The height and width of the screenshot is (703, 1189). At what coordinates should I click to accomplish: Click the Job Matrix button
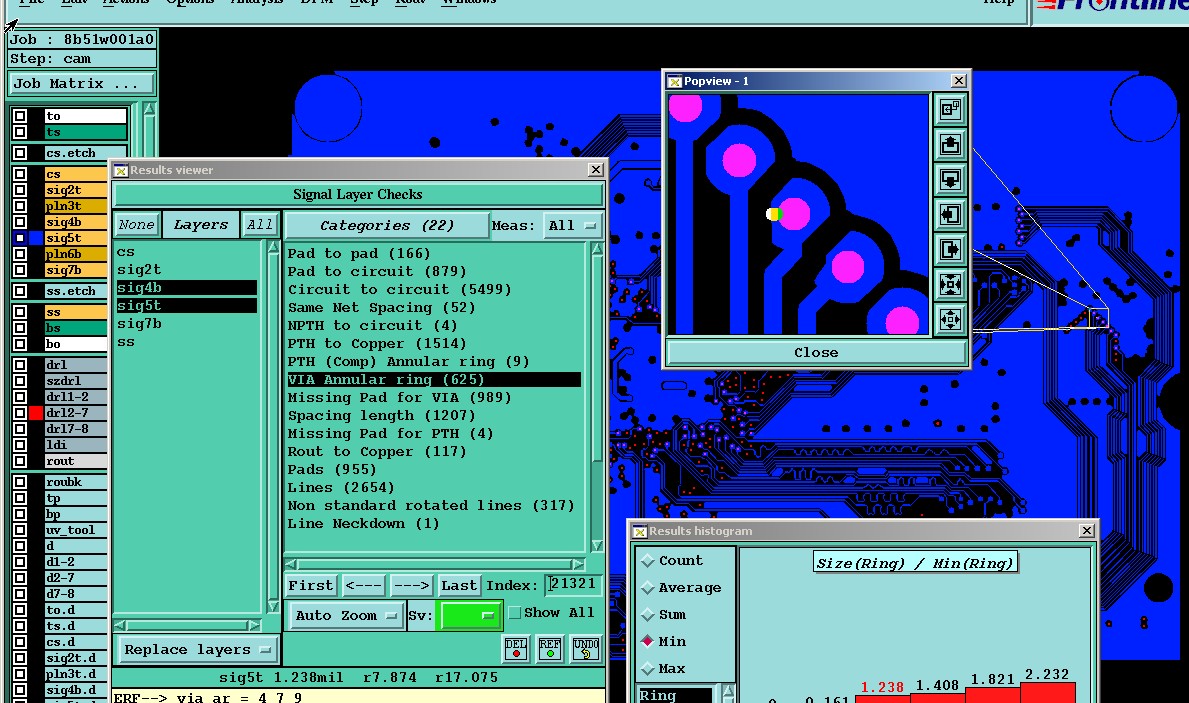coord(81,83)
